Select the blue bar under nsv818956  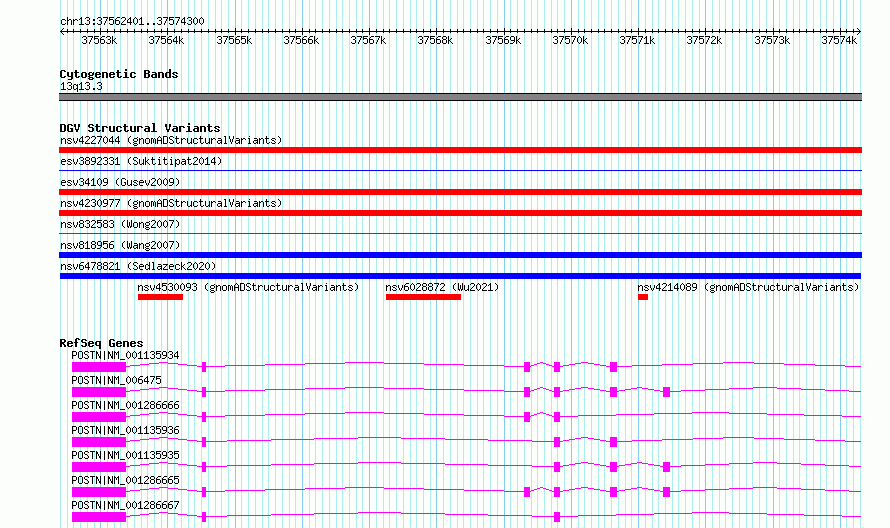[x=460, y=255]
